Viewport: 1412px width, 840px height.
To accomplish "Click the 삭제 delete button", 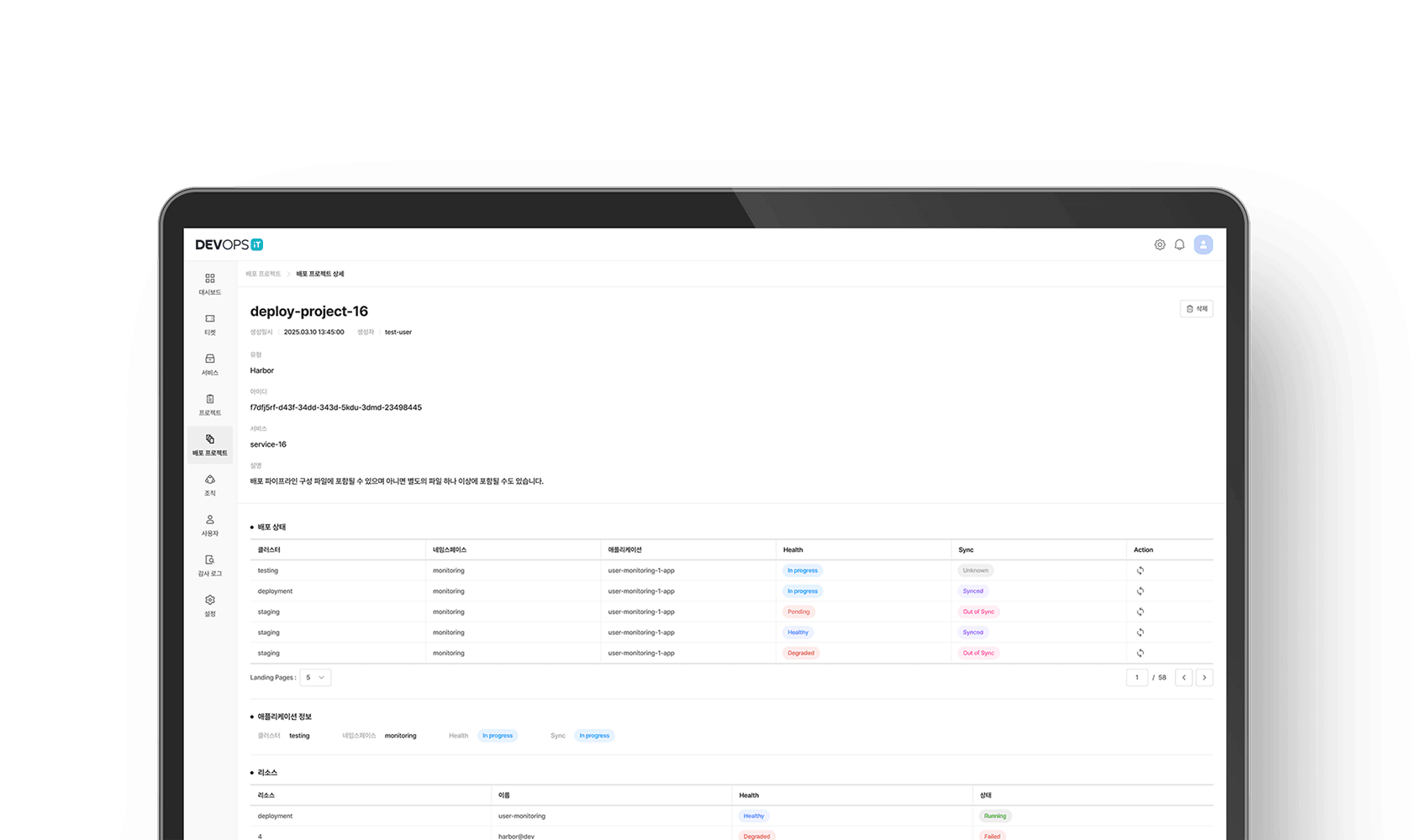I will point(1196,309).
